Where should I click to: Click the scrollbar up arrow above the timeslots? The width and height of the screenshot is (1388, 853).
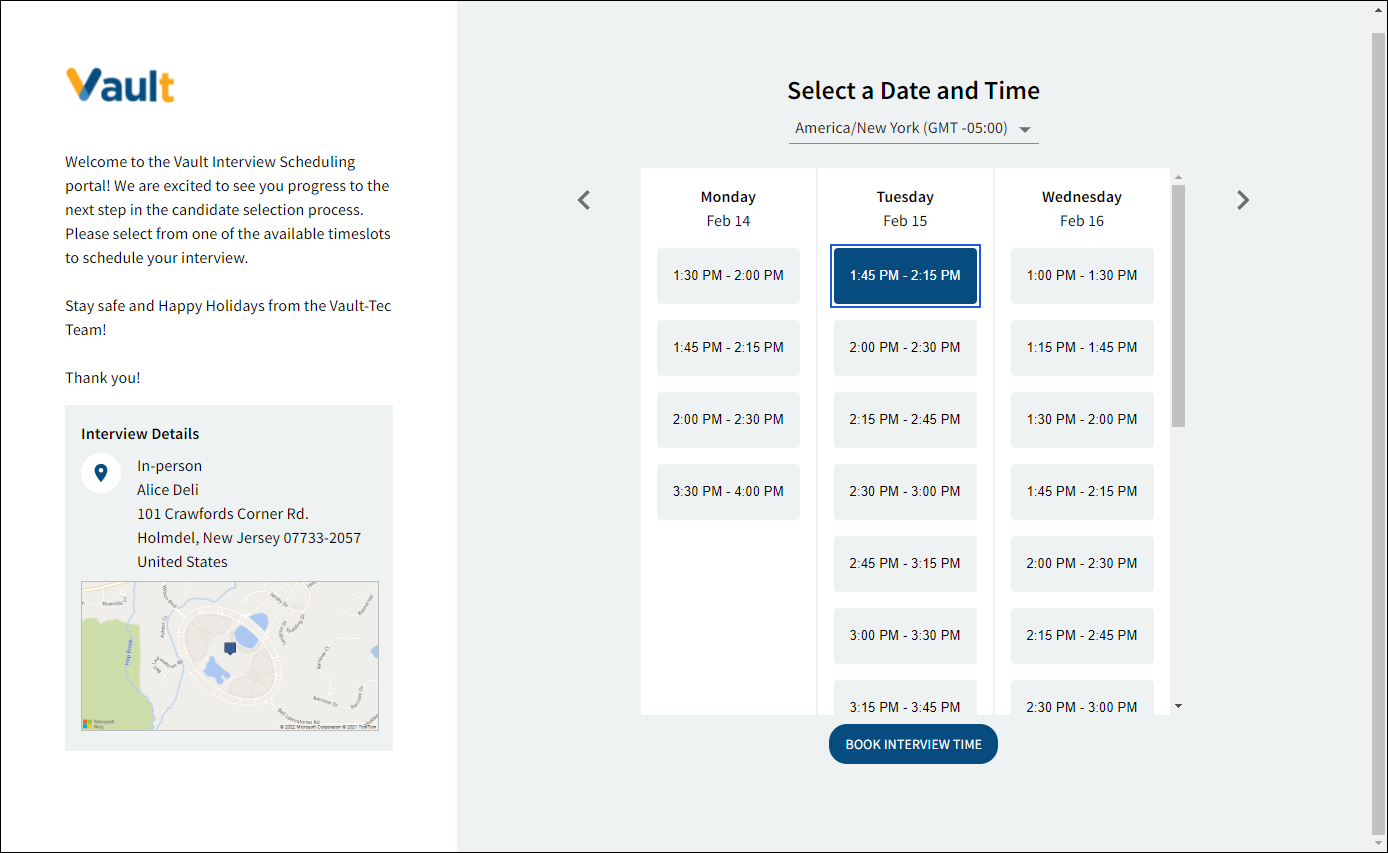pyautogui.click(x=1178, y=175)
